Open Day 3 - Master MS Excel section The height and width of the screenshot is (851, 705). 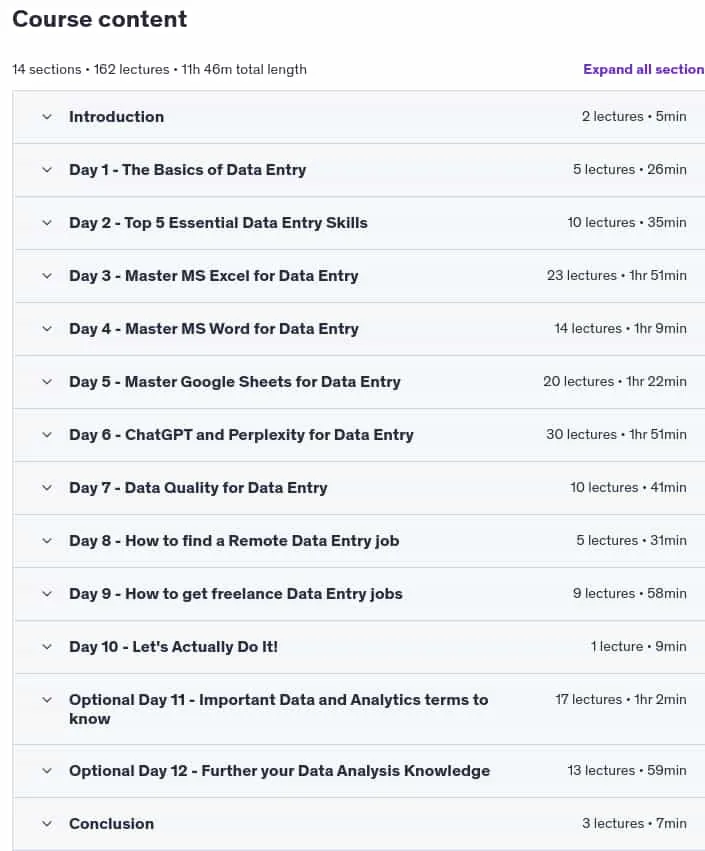(x=47, y=276)
